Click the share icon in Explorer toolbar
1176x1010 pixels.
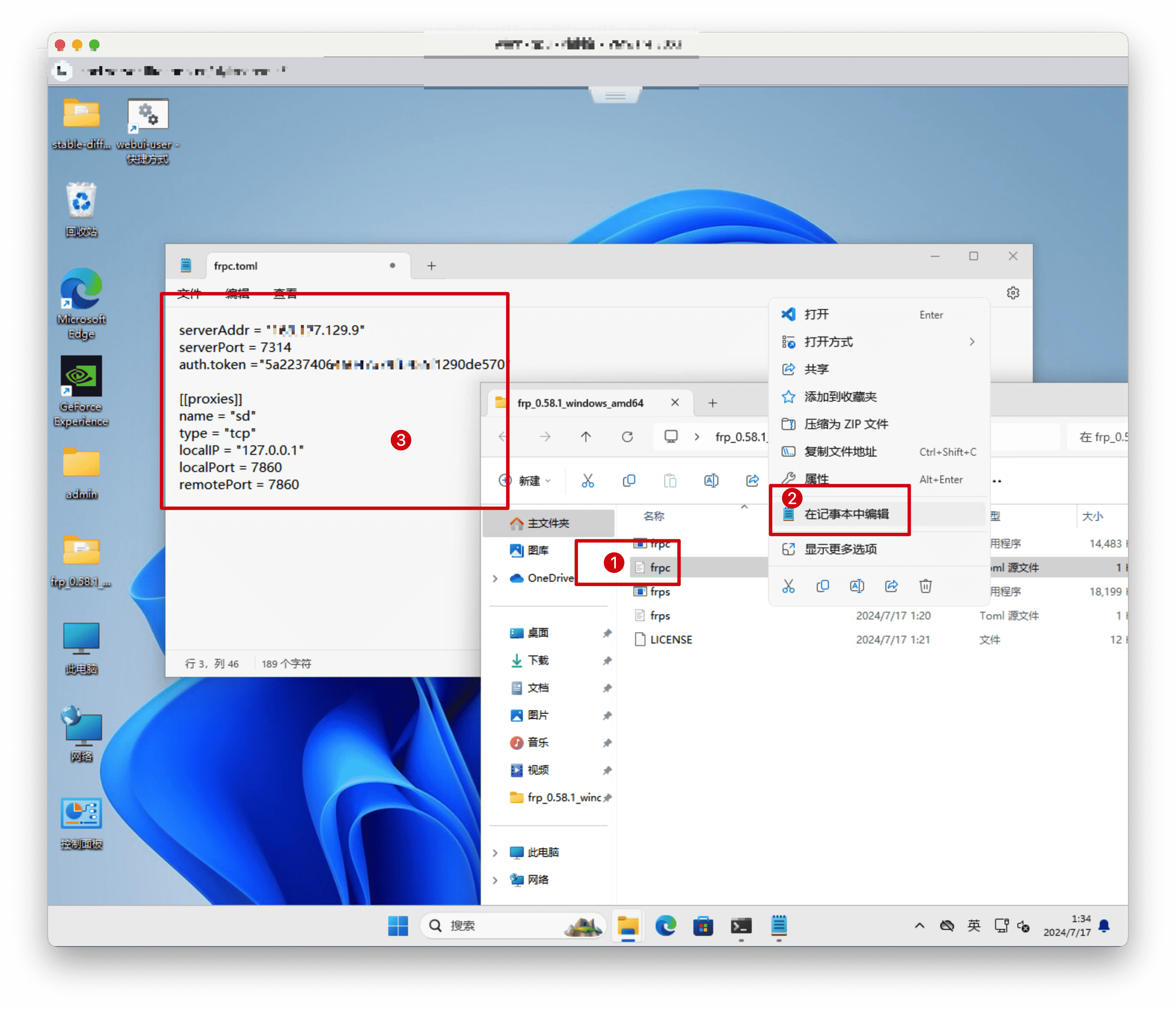tap(752, 481)
